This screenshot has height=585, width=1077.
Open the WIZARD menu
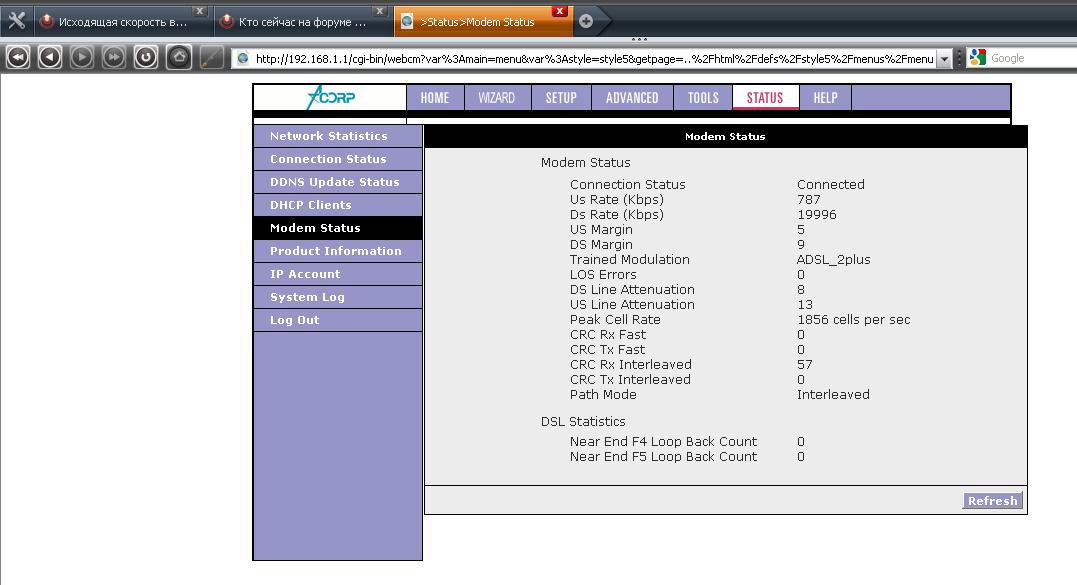coord(497,98)
